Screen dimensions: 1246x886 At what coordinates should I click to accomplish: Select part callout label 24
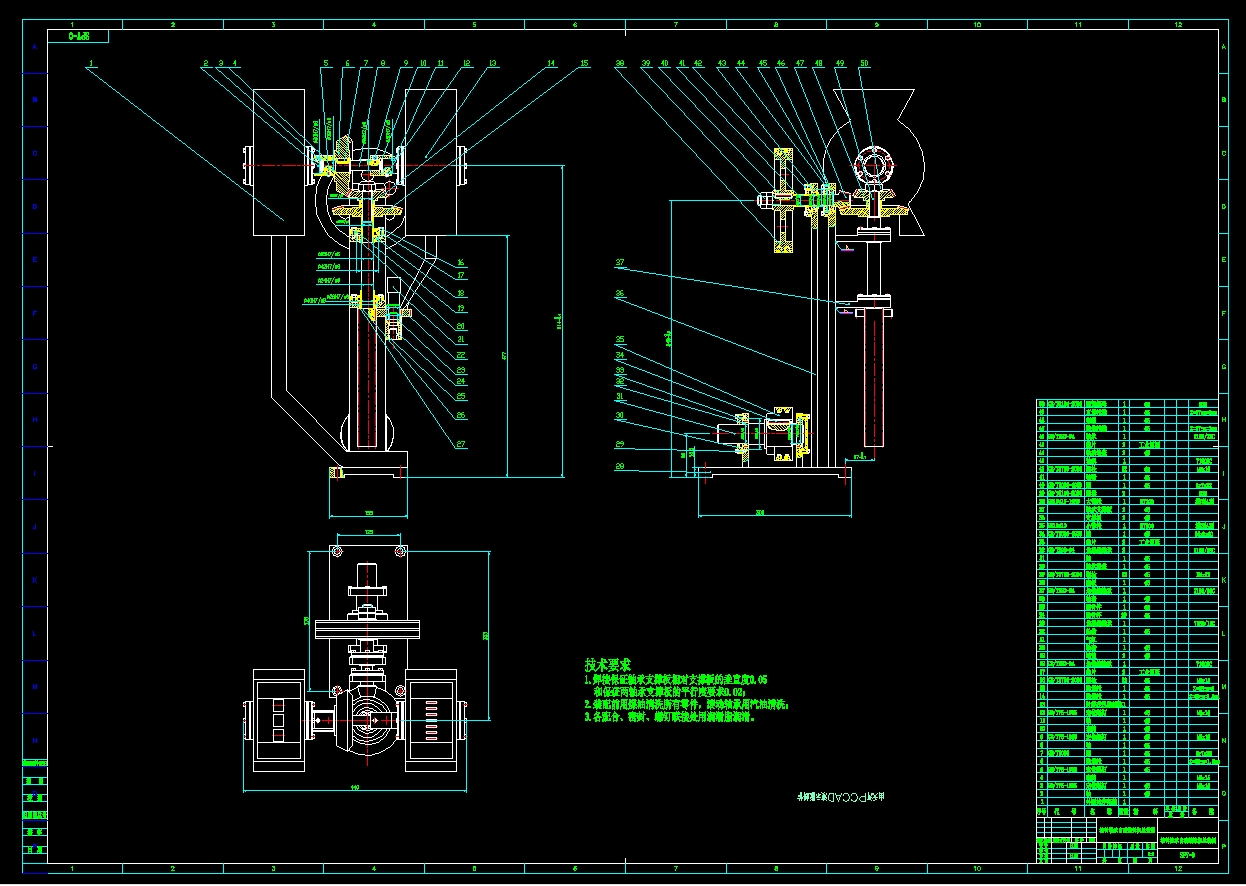click(x=461, y=381)
